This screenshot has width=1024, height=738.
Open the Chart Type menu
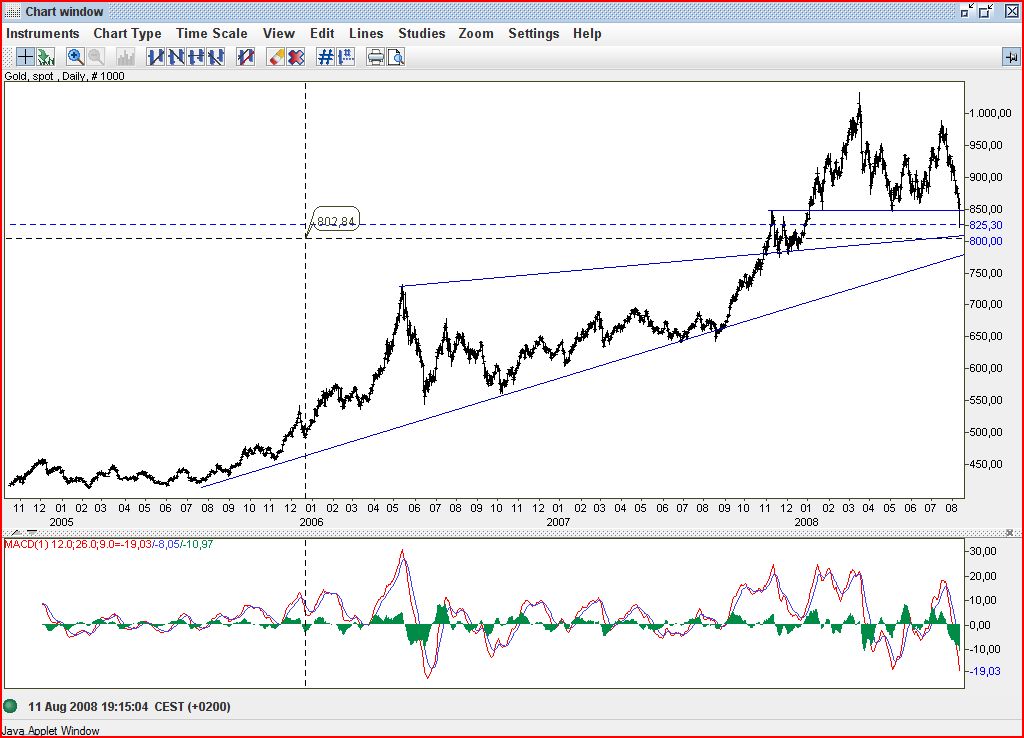click(x=127, y=33)
